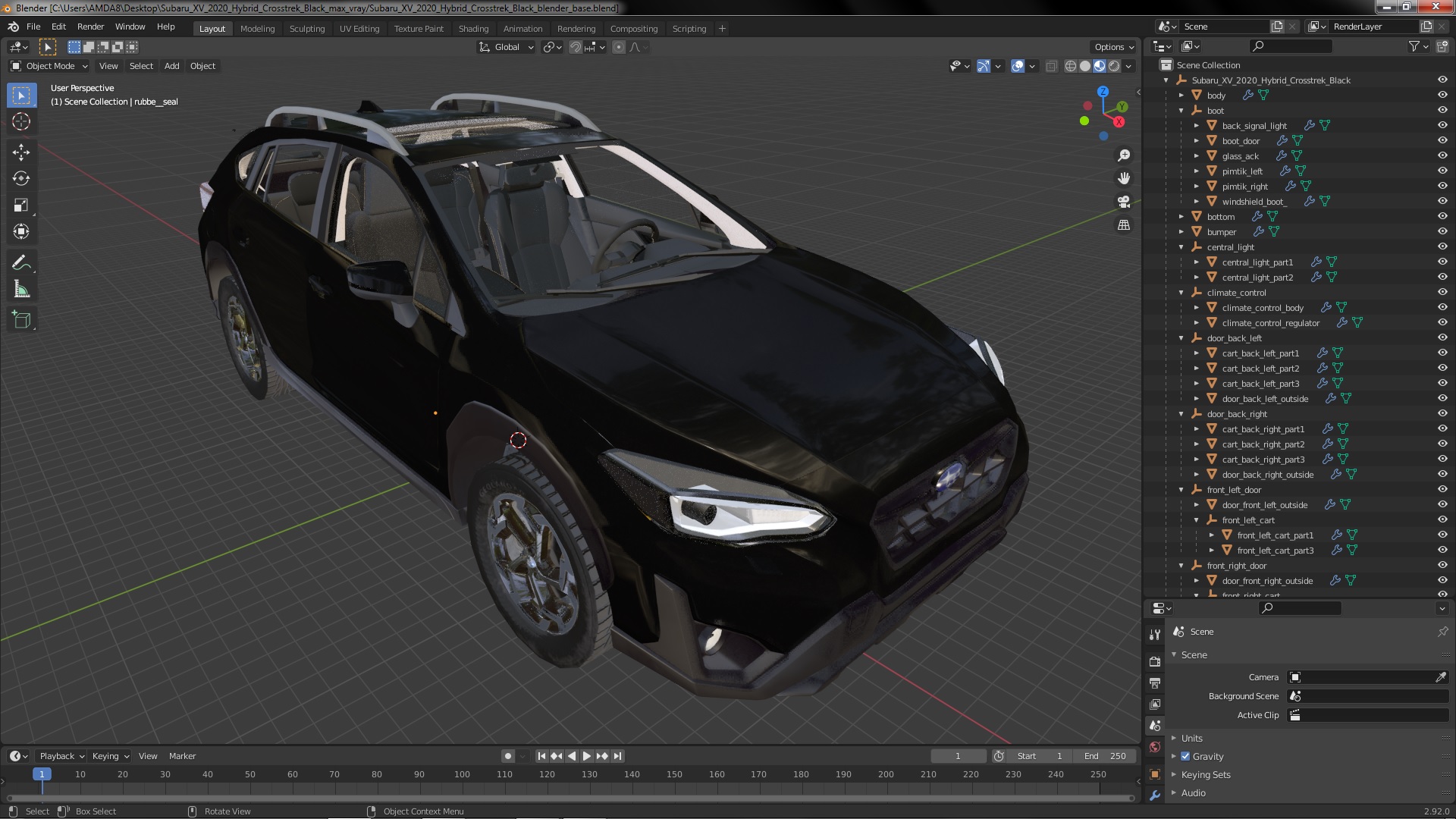Expand the Units panel
Screen dimensions: 1456x819
1191,739
